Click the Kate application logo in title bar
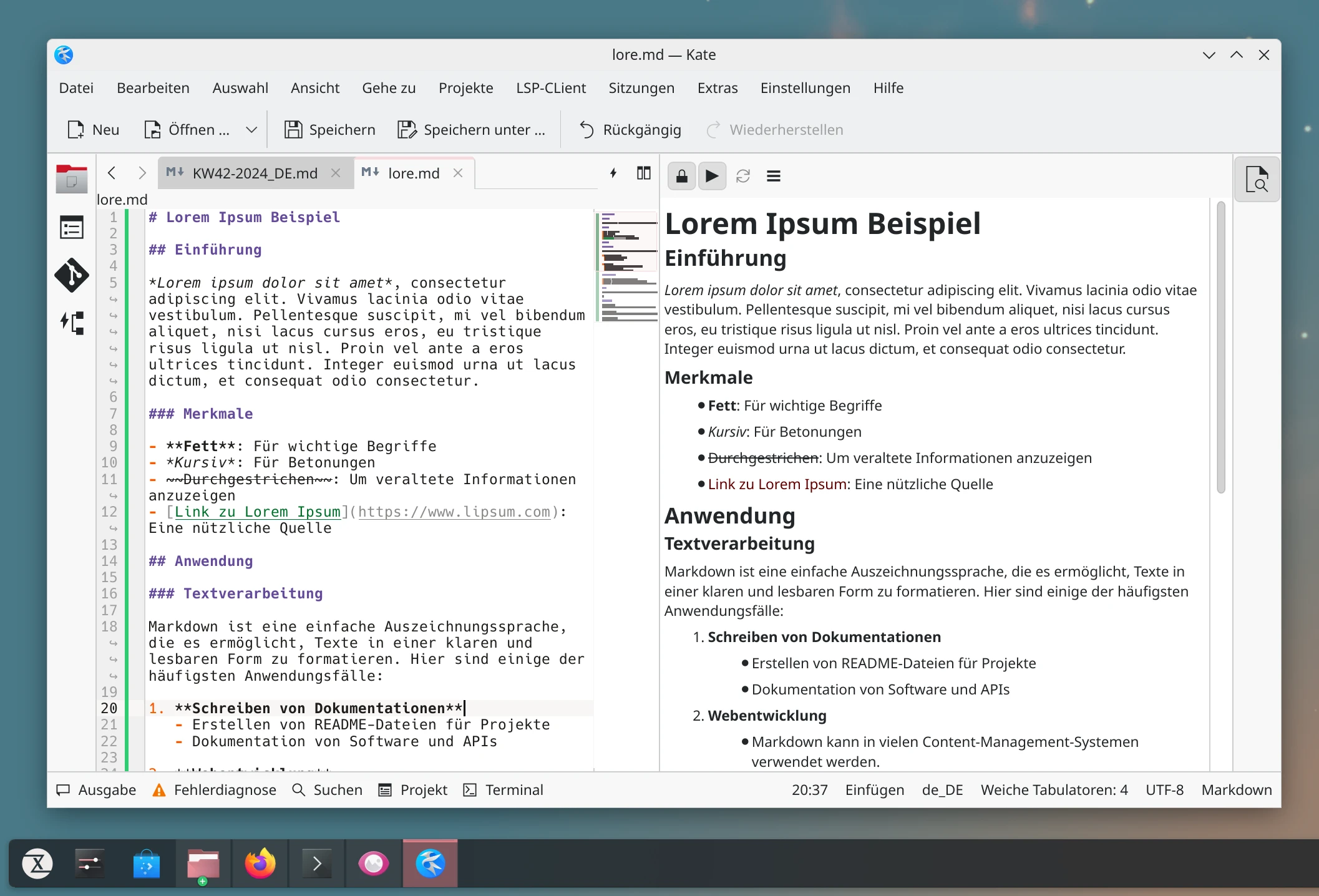Image resolution: width=1319 pixels, height=896 pixels. pos(64,55)
